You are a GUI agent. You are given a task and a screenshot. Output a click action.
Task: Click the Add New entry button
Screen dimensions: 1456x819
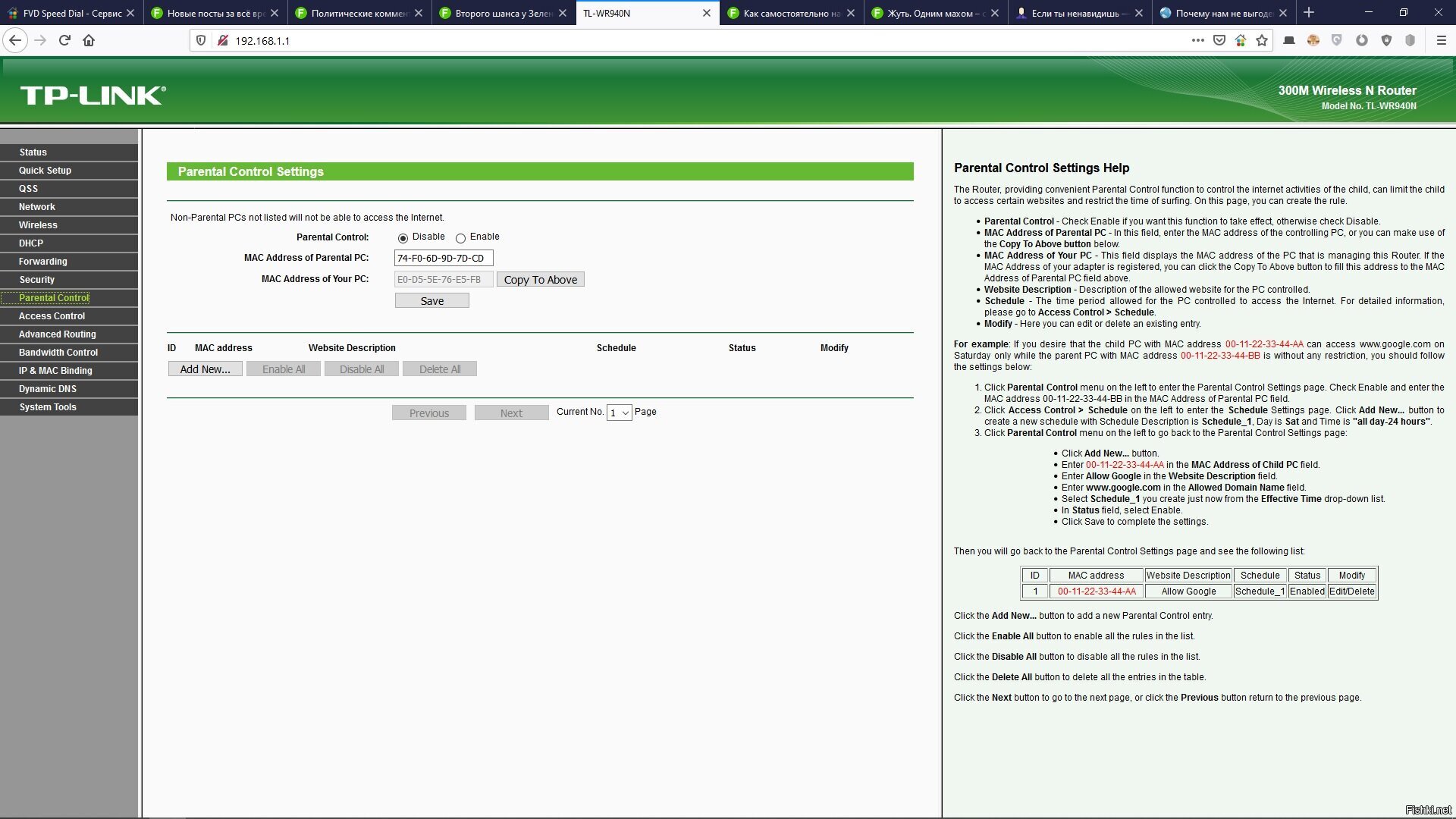coord(204,368)
